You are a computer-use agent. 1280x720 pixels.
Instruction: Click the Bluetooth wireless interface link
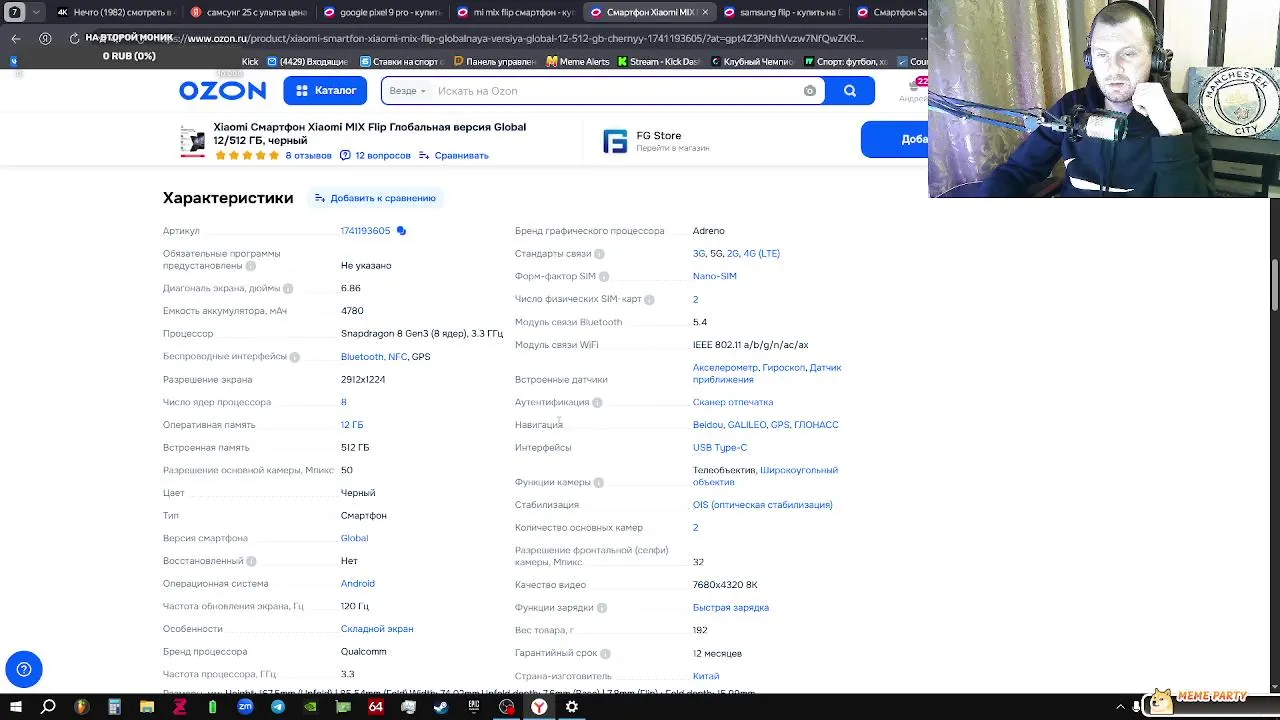[361, 357]
